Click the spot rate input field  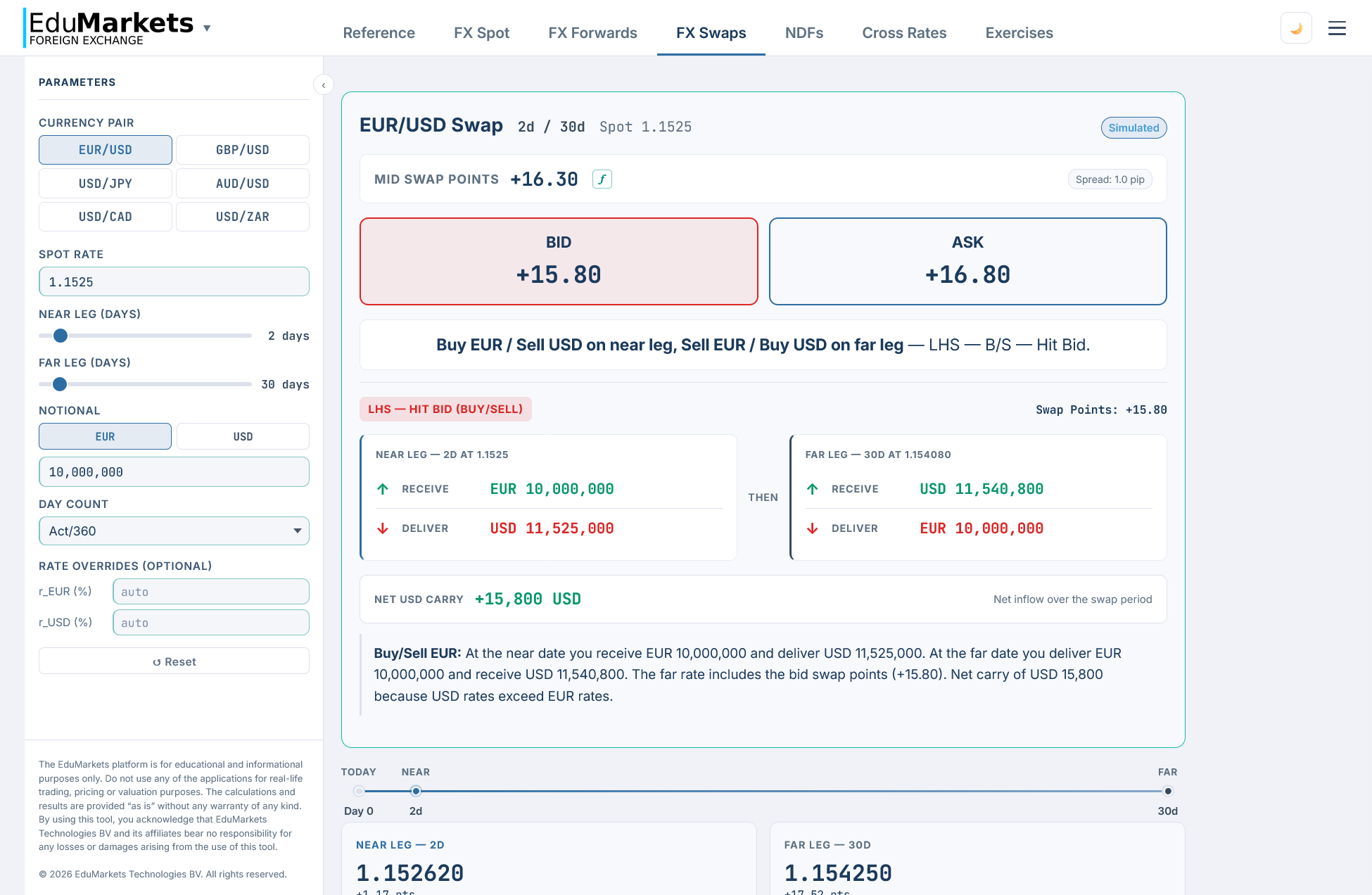tap(174, 281)
